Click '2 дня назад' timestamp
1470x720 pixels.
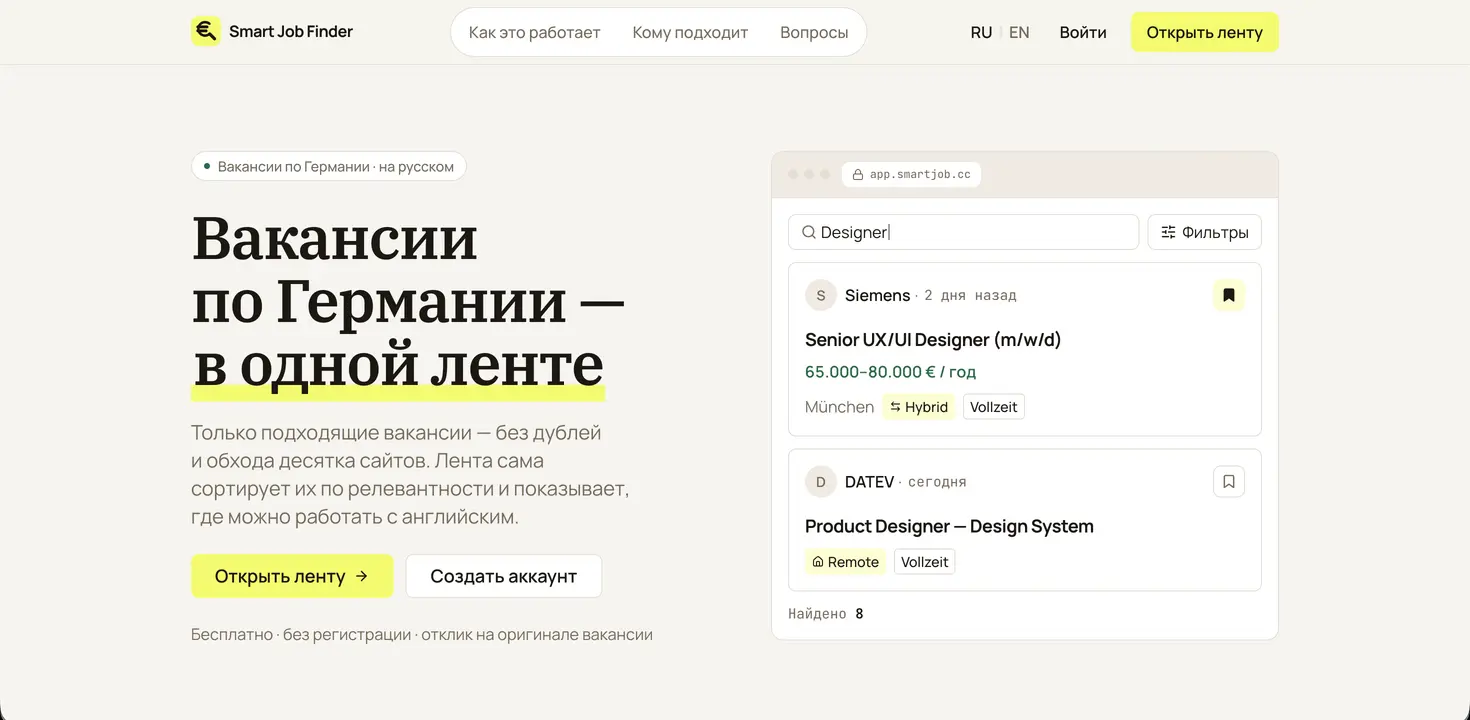pyautogui.click(x=970, y=295)
